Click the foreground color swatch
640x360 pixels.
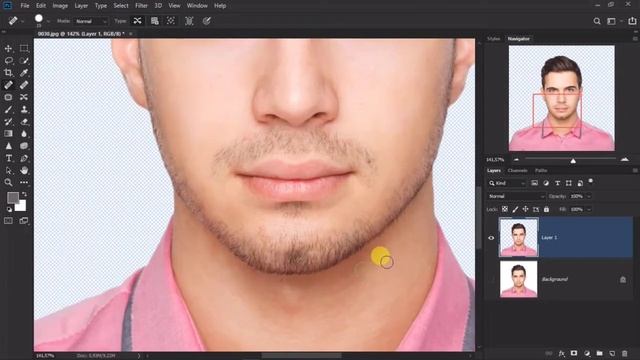pos(13,198)
